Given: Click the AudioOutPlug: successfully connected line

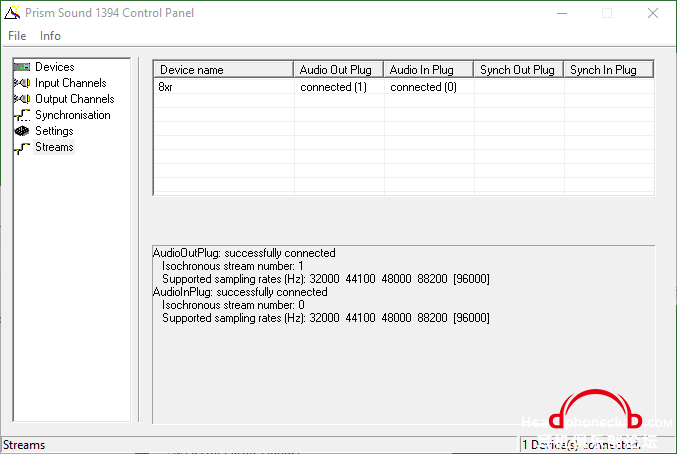Looking at the screenshot, I should click(x=244, y=253).
